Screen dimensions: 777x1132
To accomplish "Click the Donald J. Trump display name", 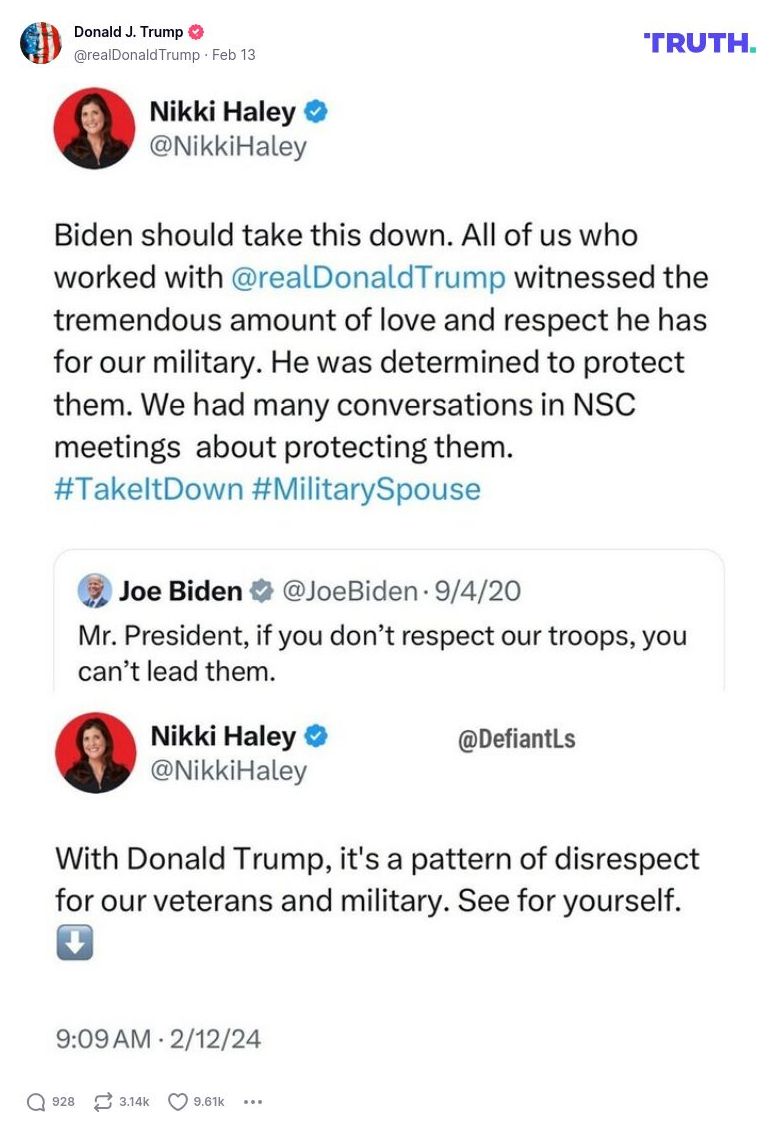I will (x=128, y=32).
